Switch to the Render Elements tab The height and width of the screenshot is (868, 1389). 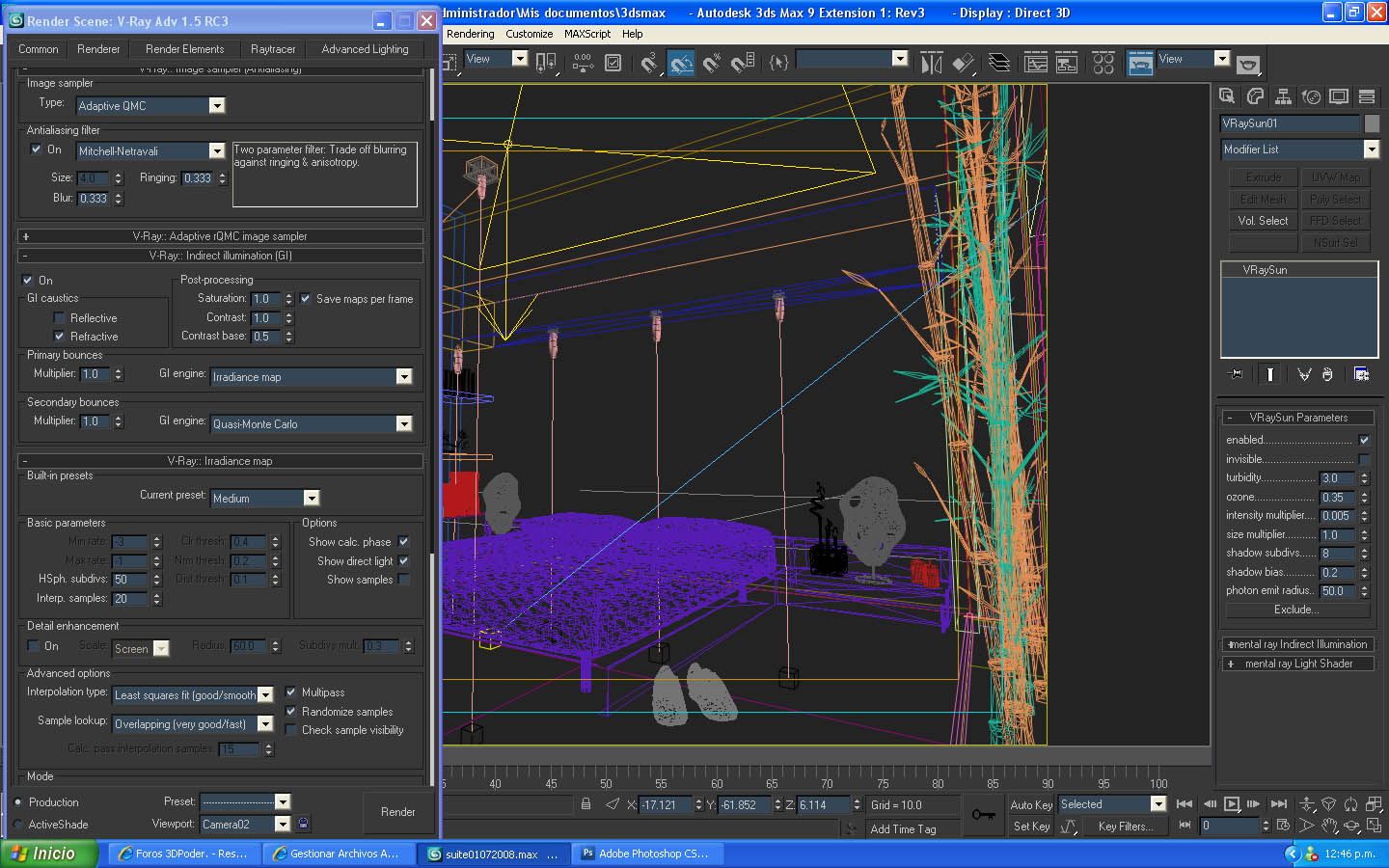coord(184,49)
